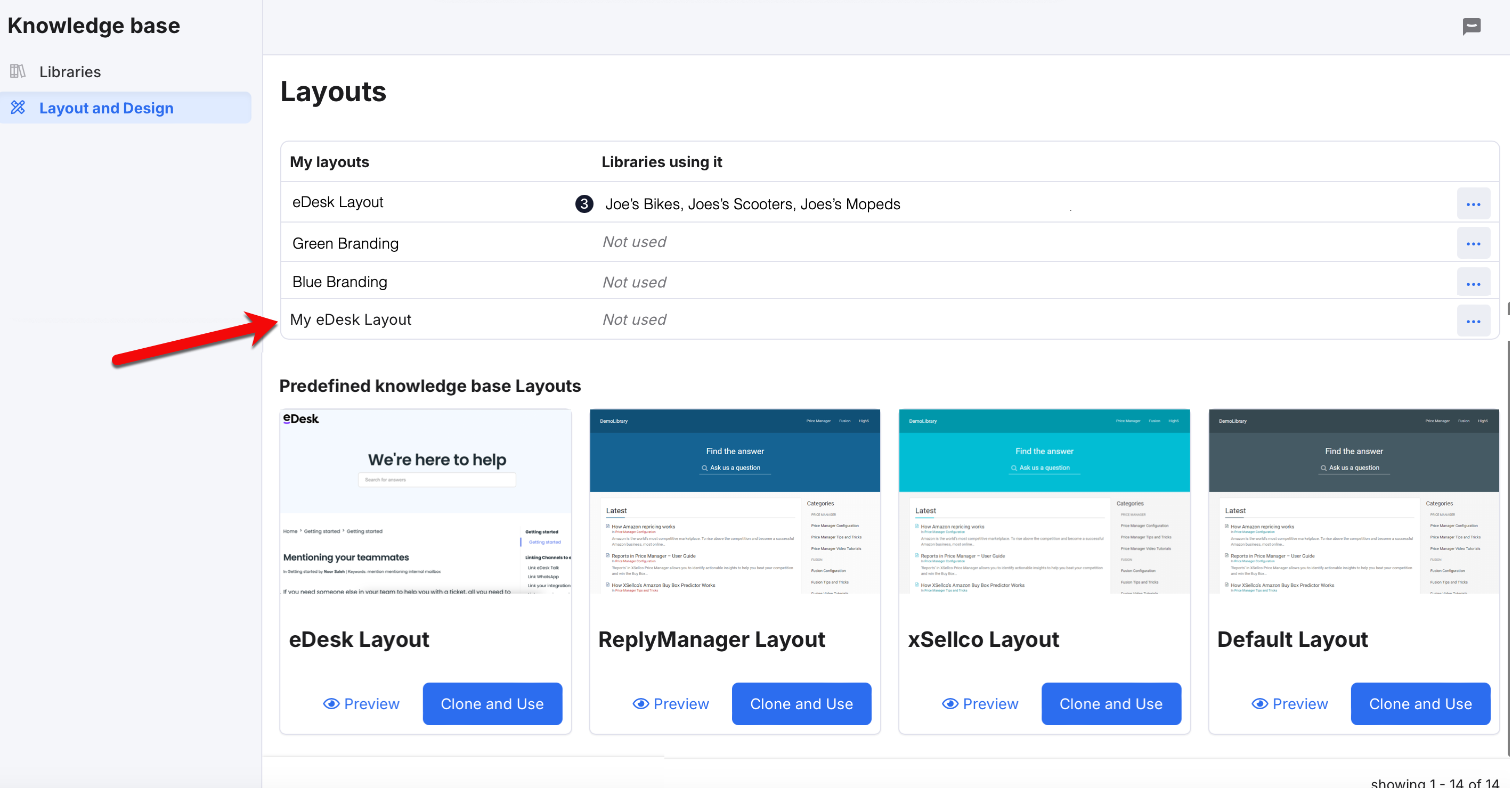Click the eDesk Layout preview thumbnail
Viewport: 1512px width, 788px height.
tap(426, 502)
